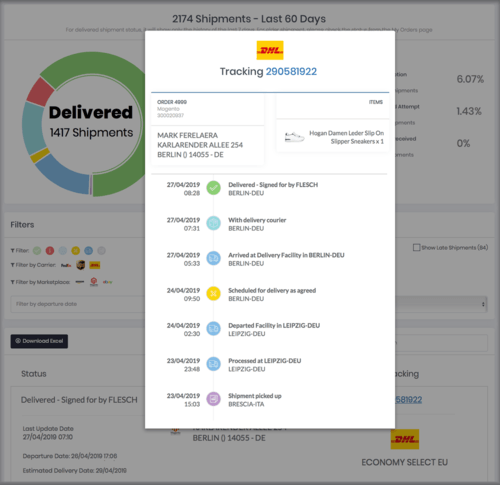Click the 'Status' column header
500x485 pixels.
(x=34, y=374)
